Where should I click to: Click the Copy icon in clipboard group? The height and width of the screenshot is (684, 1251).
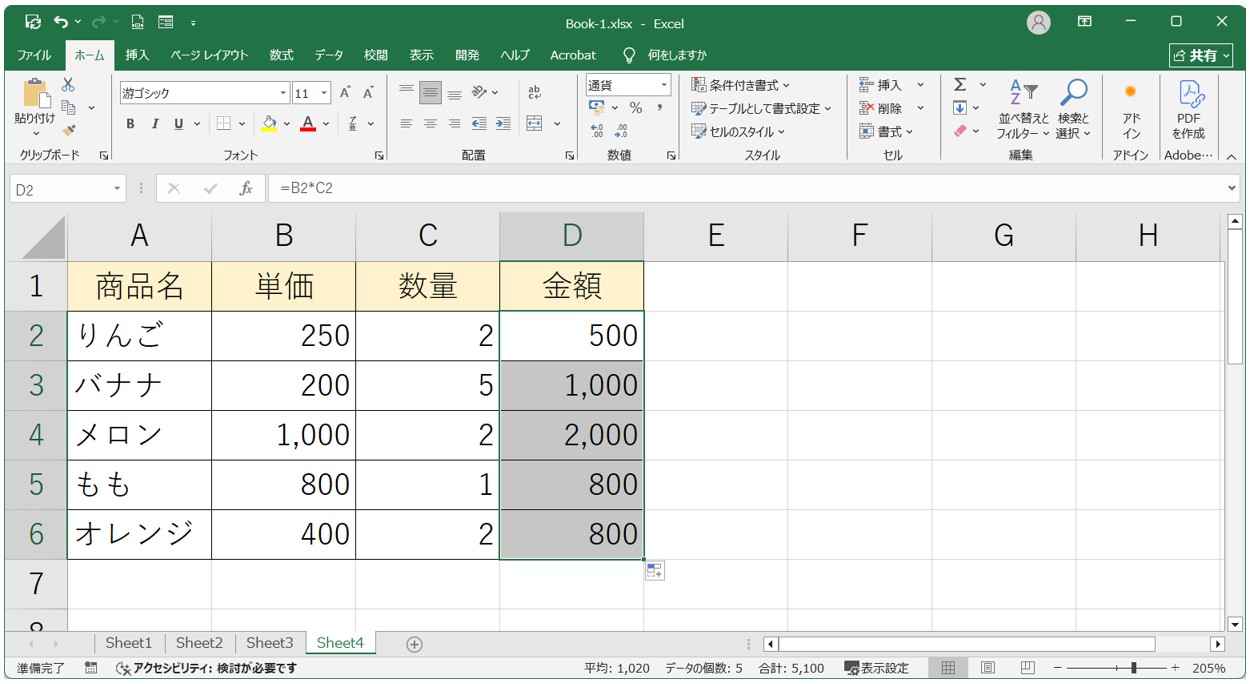[69, 107]
